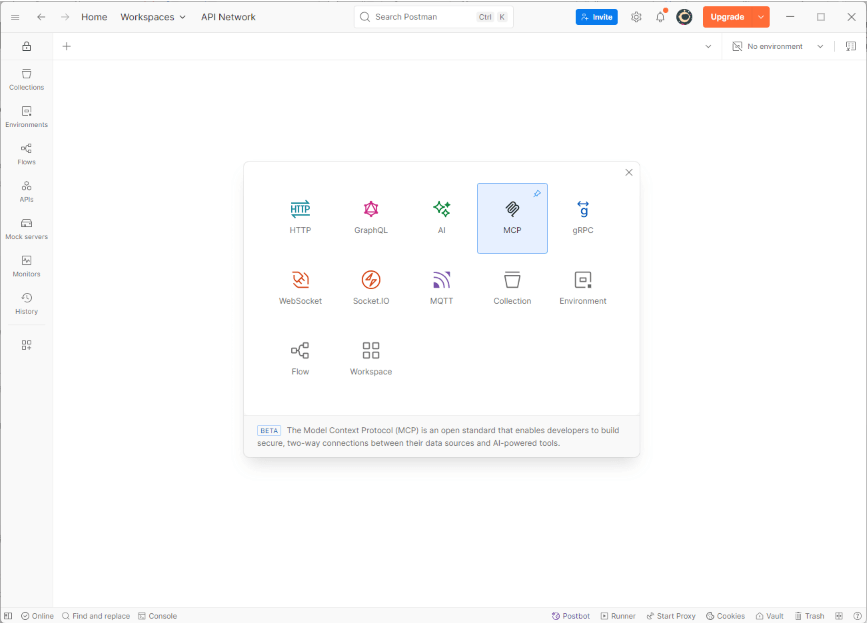Open Cookies manager

pyautogui.click(x=725, y=616)
